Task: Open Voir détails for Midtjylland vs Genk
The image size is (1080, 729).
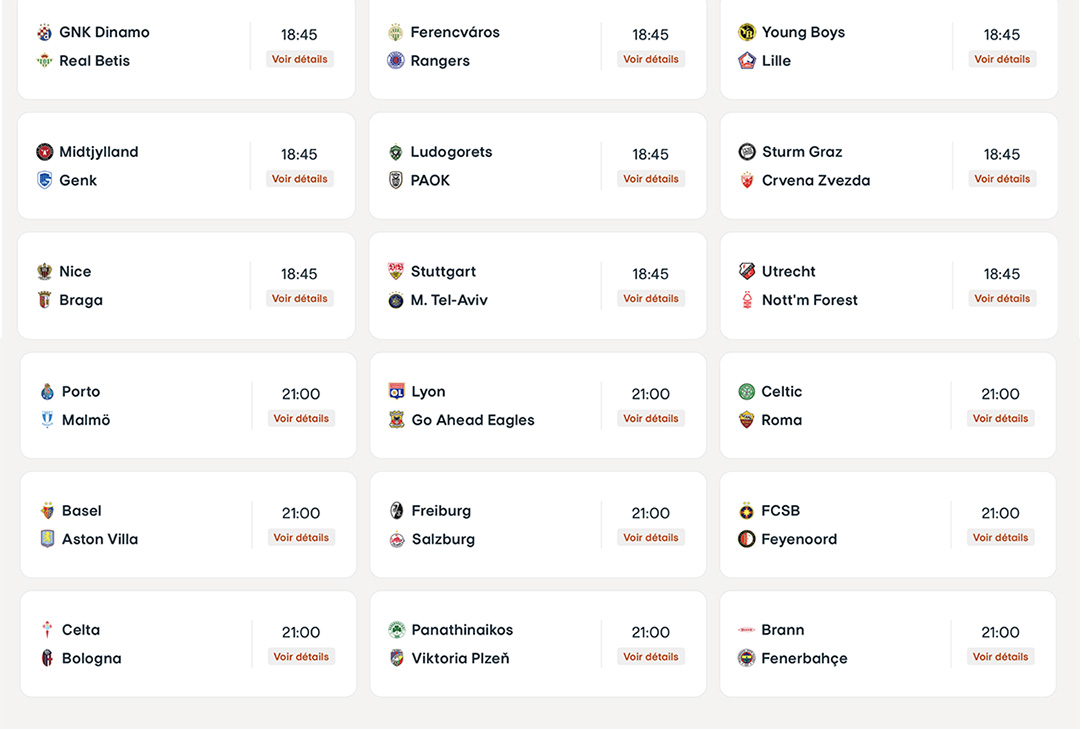Action: [x=300, y=179]
